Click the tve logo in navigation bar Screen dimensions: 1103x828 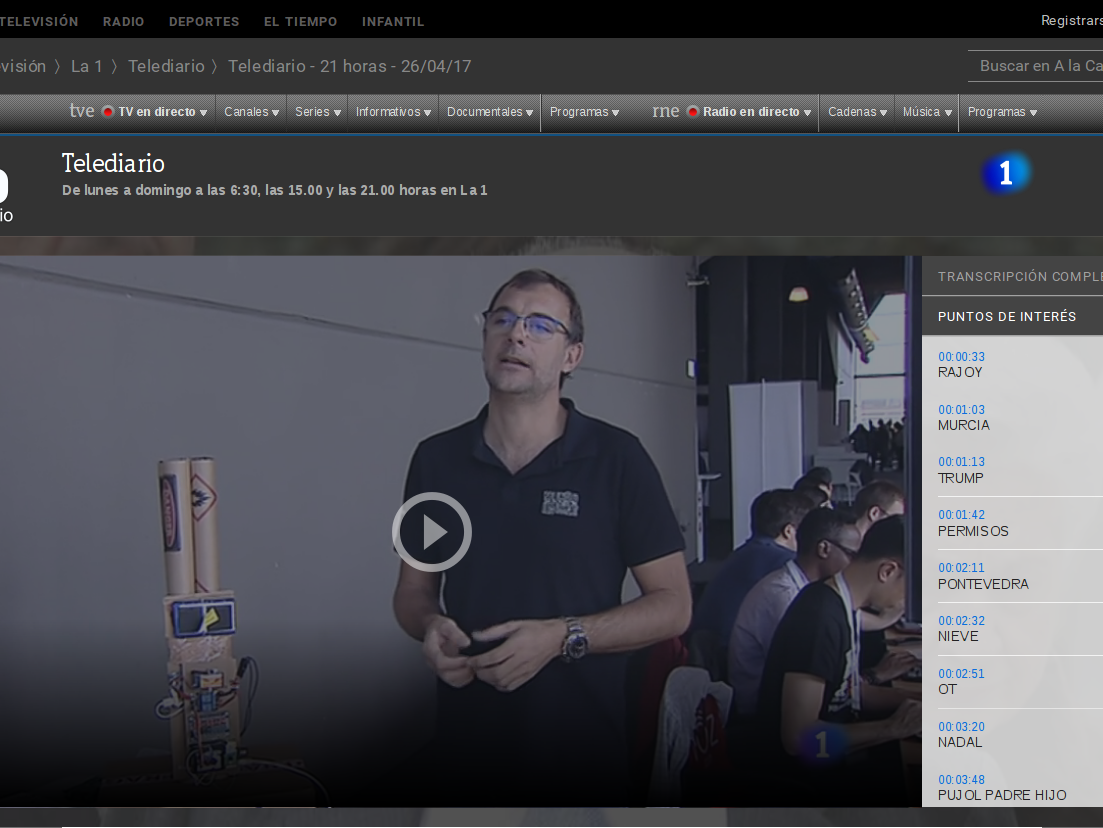[82, 112]
